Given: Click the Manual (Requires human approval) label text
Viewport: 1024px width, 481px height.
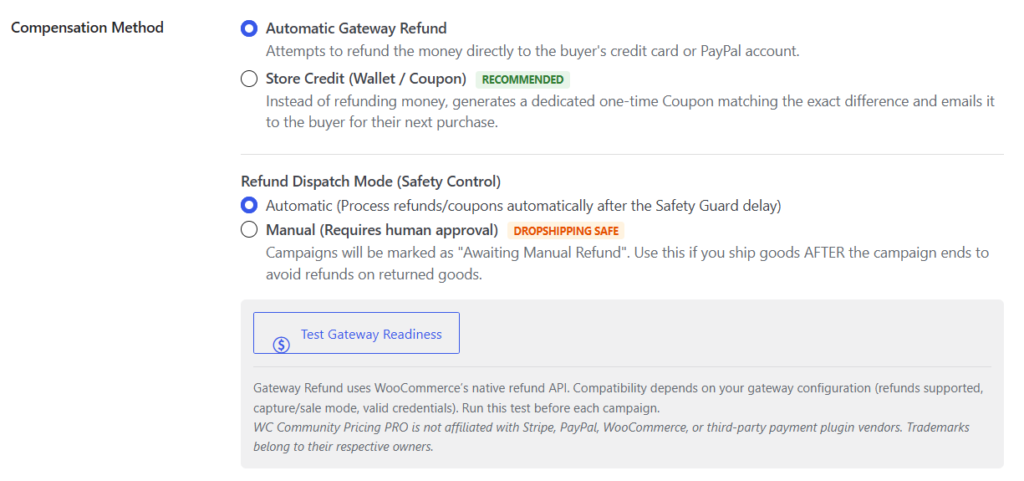Looking at the screenshot, I should [382, 230].
